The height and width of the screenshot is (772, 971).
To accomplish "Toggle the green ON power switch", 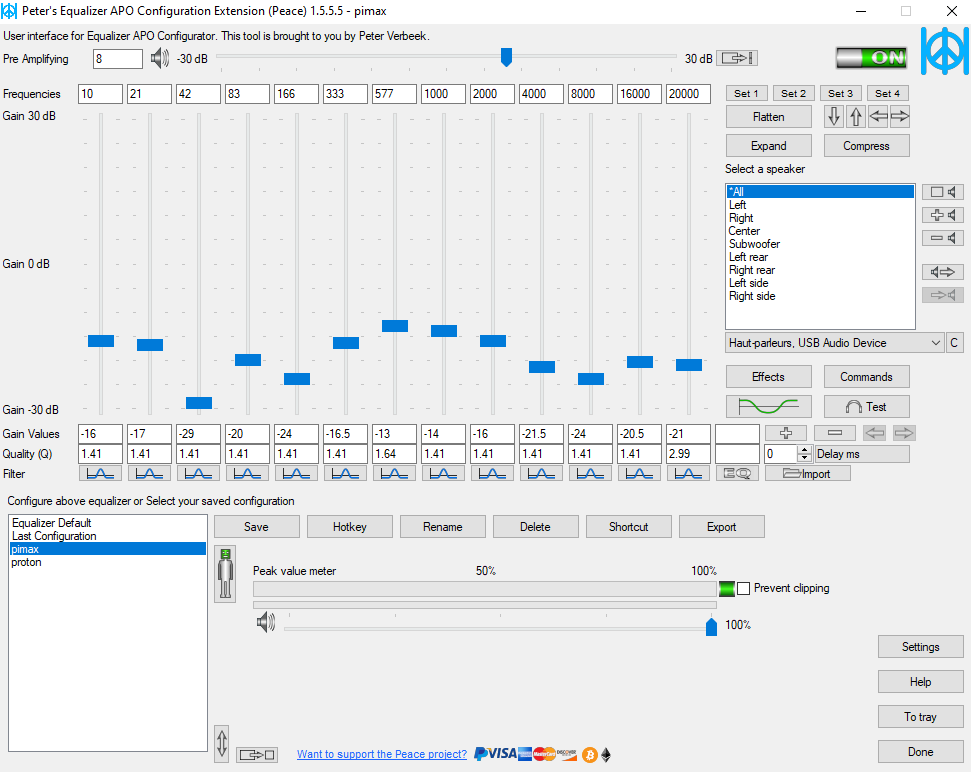I will pyautogui.click(x=871, y=58).
